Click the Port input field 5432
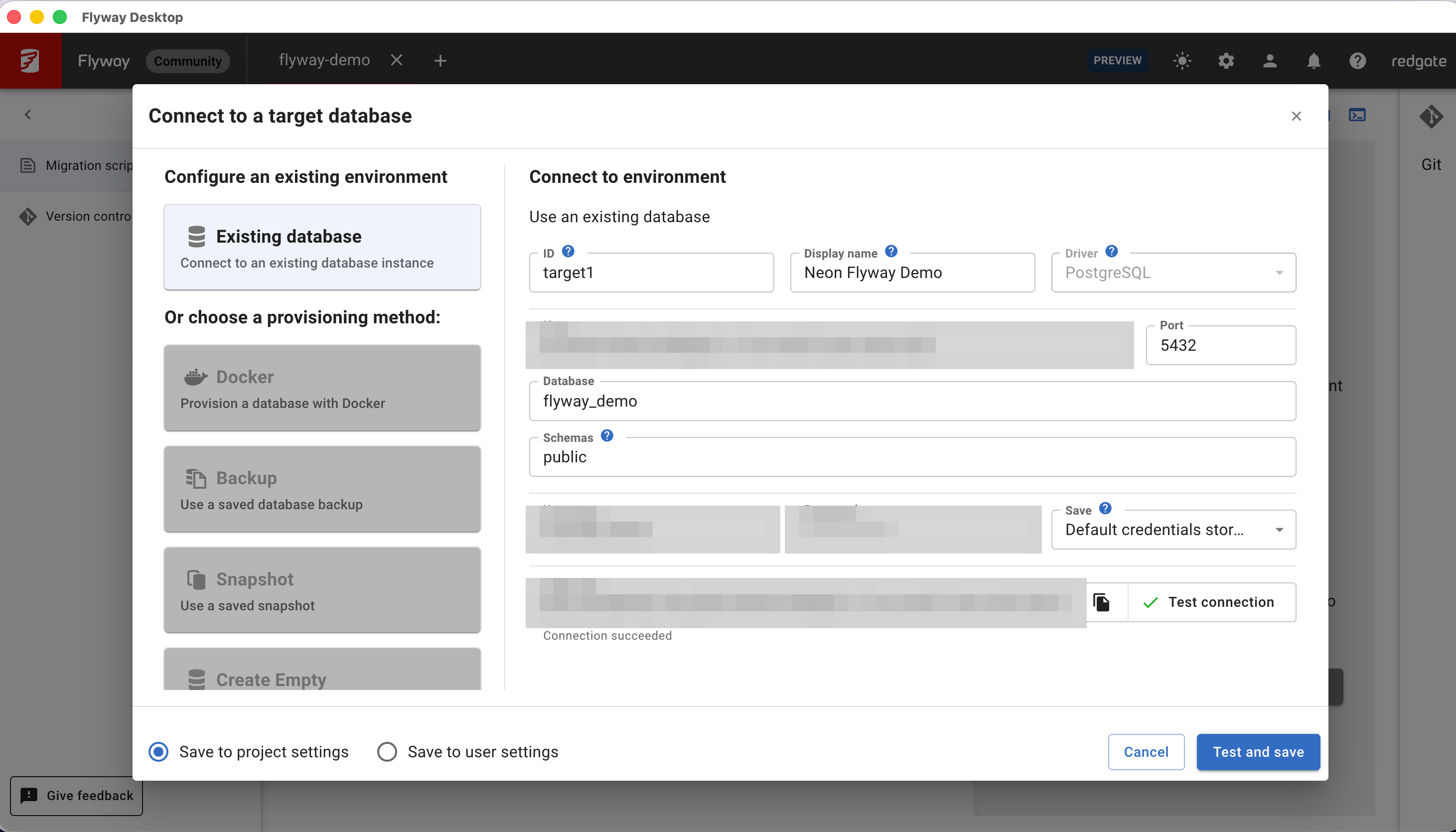Image resolution: width=1456 pixels, height=832 pixels. 1221,345
